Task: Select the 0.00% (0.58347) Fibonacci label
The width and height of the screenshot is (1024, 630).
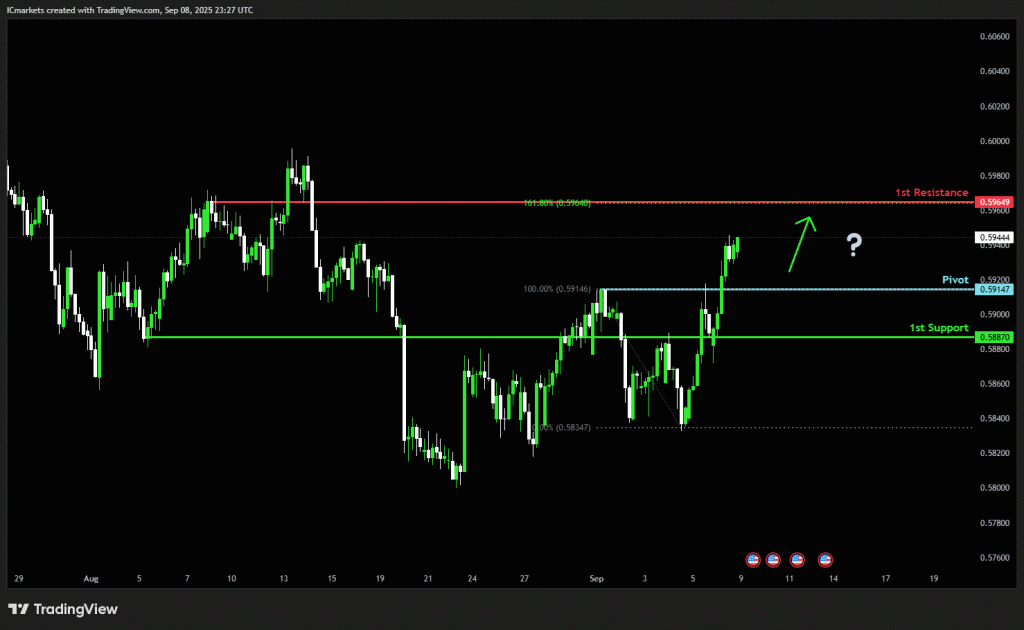Action: coord(562,428)
